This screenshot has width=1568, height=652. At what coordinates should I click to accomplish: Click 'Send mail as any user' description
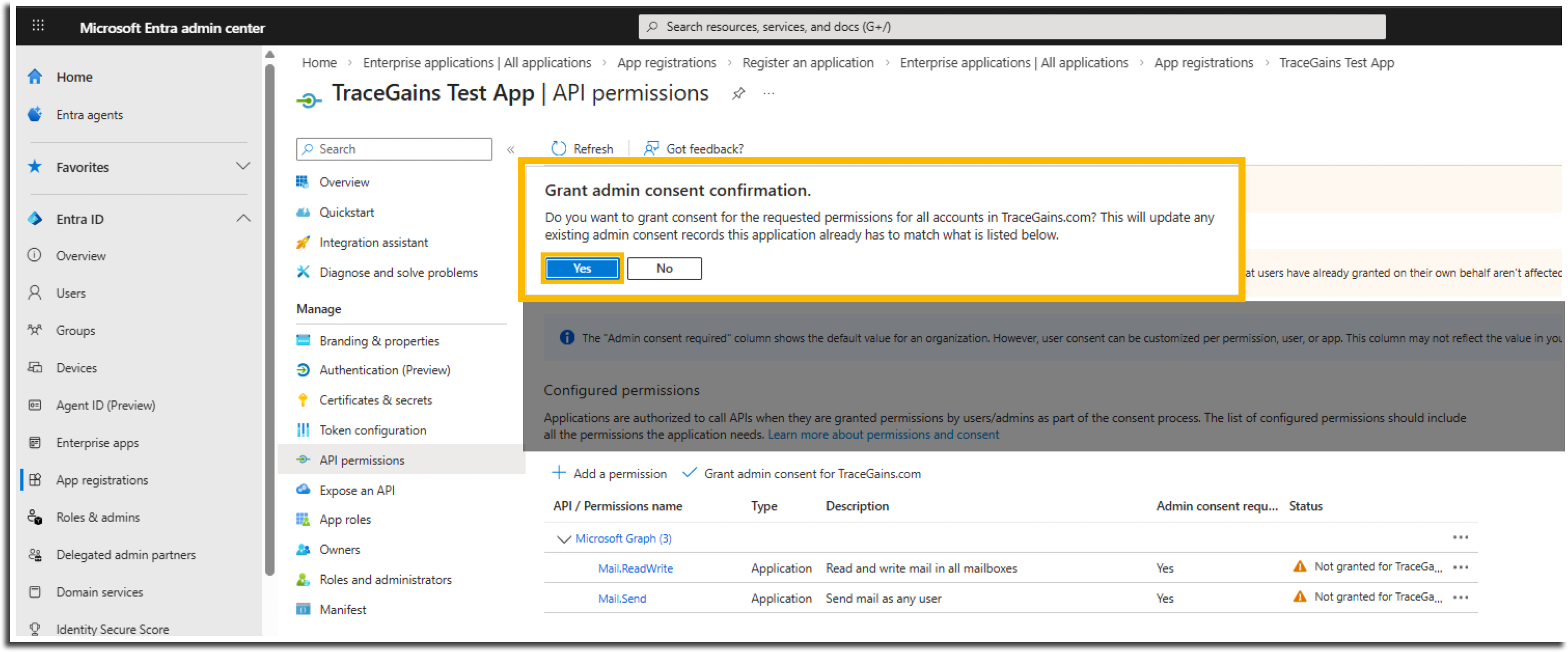pos(883,598)
